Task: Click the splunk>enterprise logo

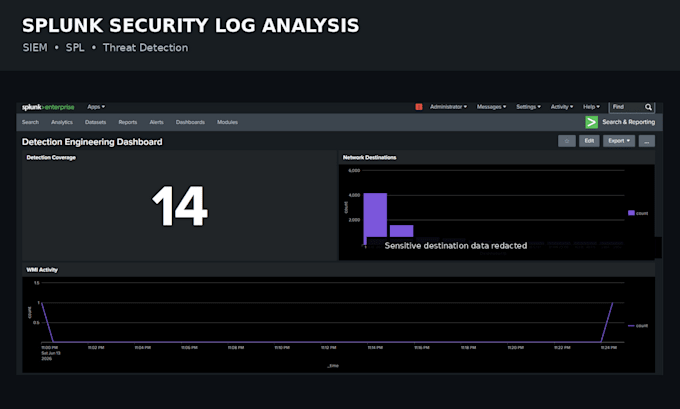Action: 48,107
